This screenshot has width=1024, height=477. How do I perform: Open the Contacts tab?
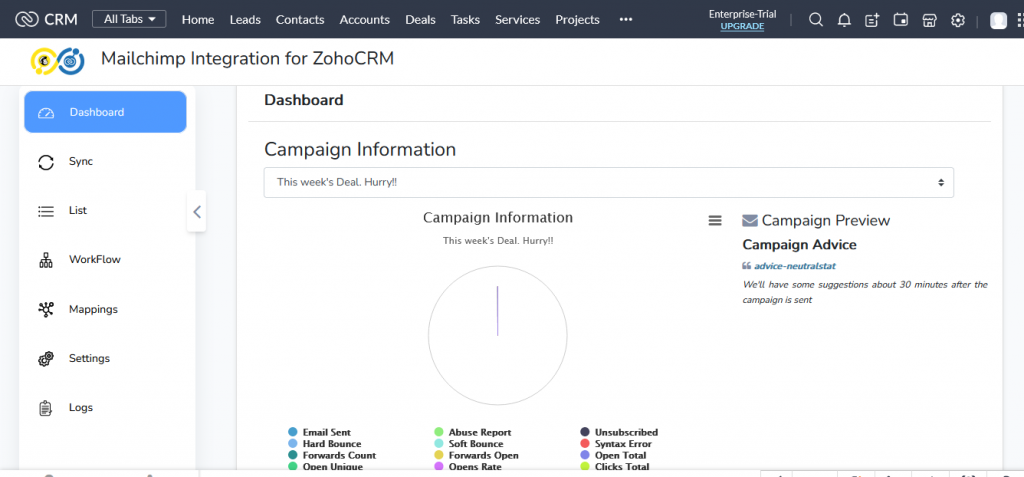(300, 20)
